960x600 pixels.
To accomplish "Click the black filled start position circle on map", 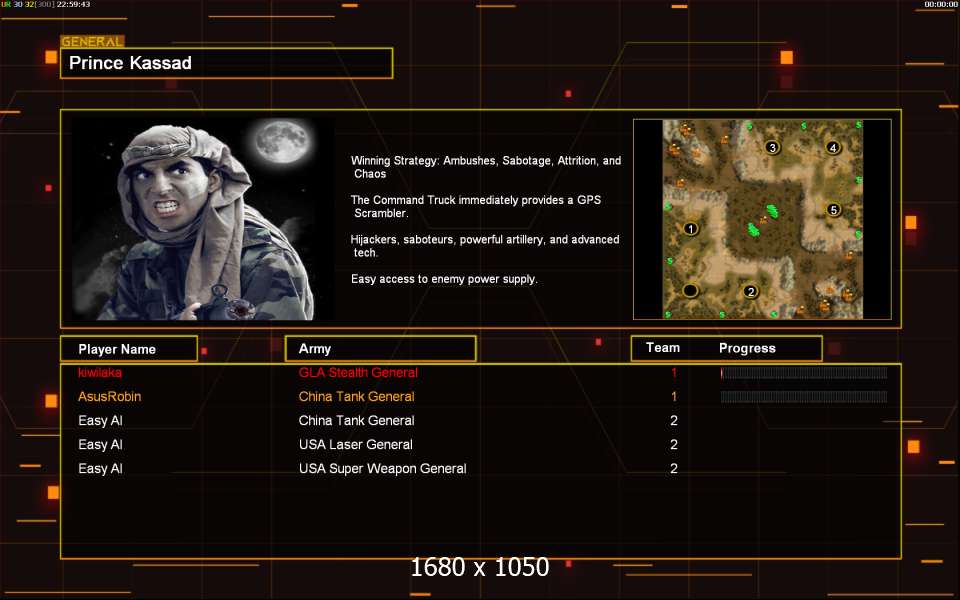I will [691, 290].
